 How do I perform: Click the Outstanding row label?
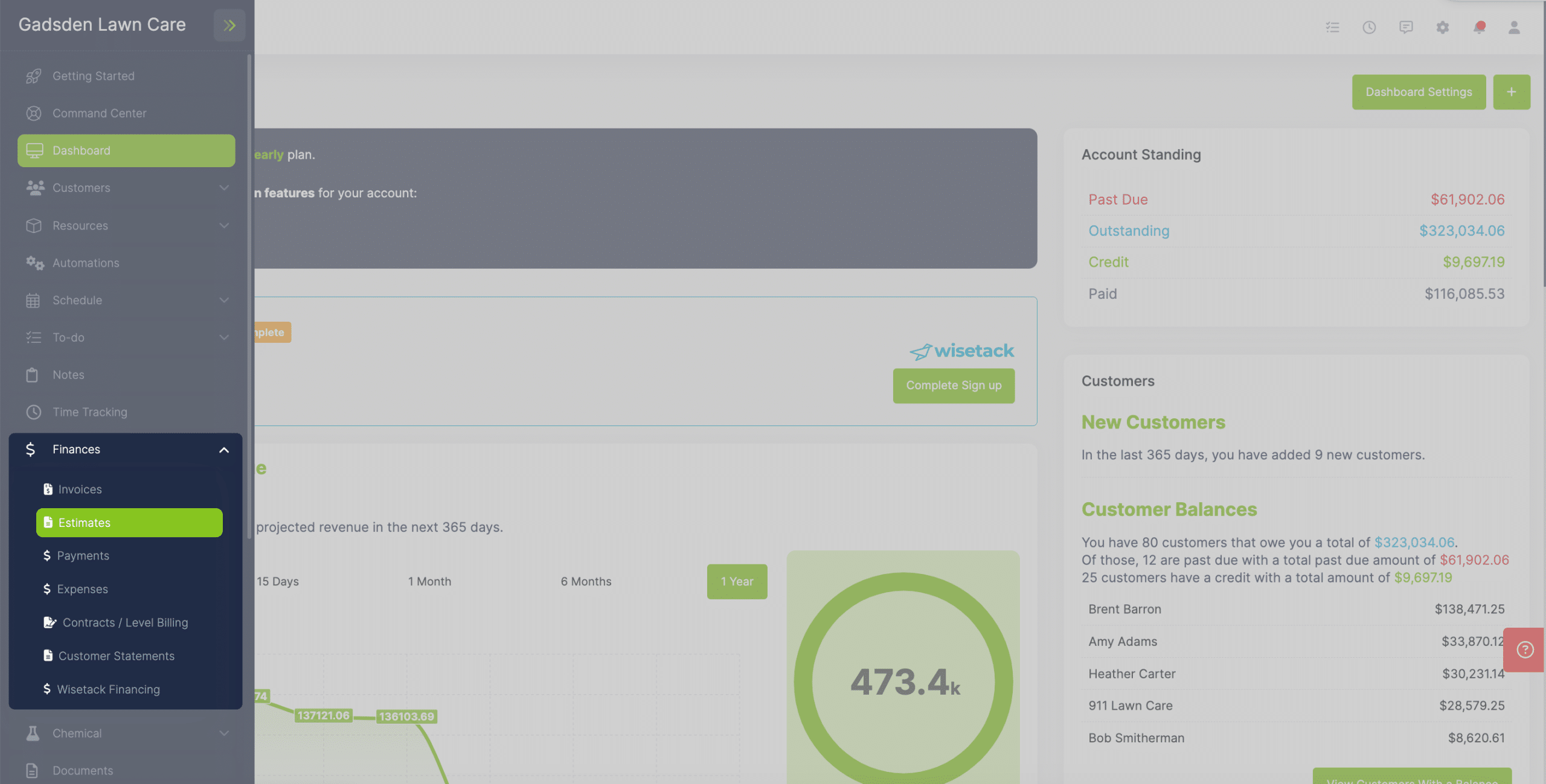(1129, 231)
